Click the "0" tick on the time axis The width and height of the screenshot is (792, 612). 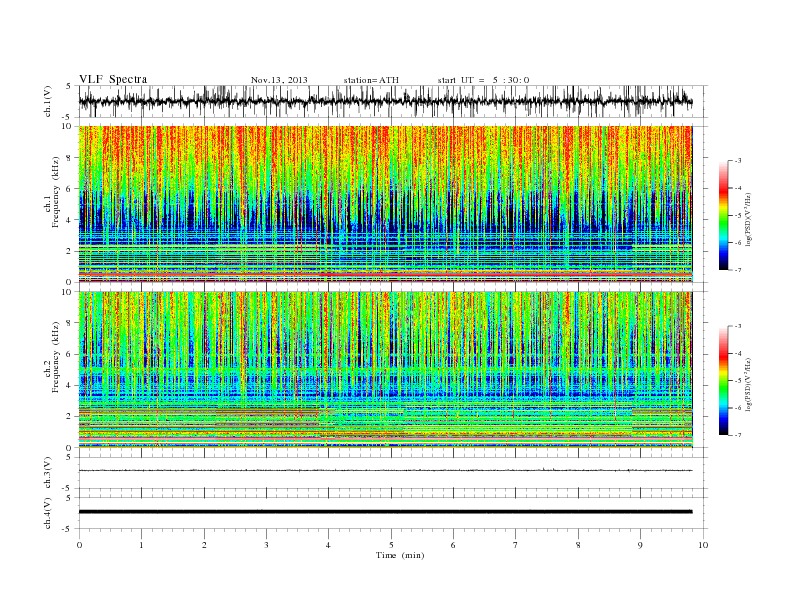pos(79,545)
